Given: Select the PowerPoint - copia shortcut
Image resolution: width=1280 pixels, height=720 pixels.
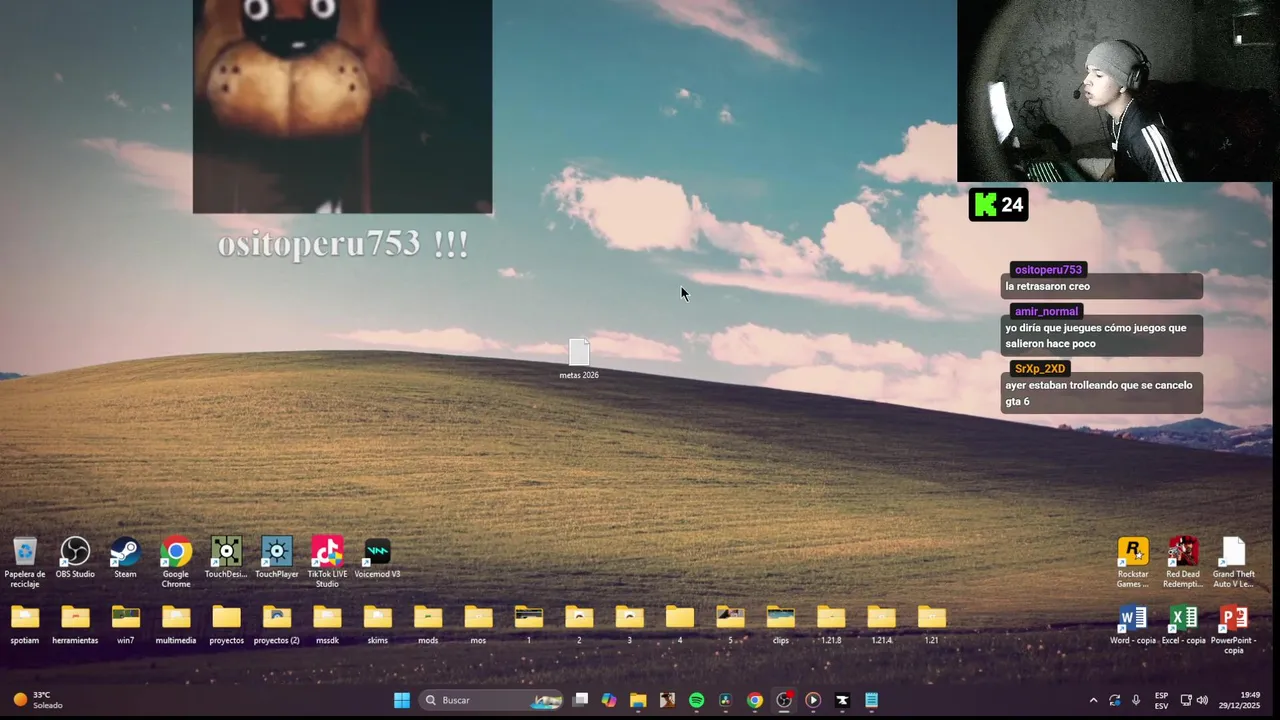Looking at the screenshot, I should pyautogui.click(x=1234, y=630).
